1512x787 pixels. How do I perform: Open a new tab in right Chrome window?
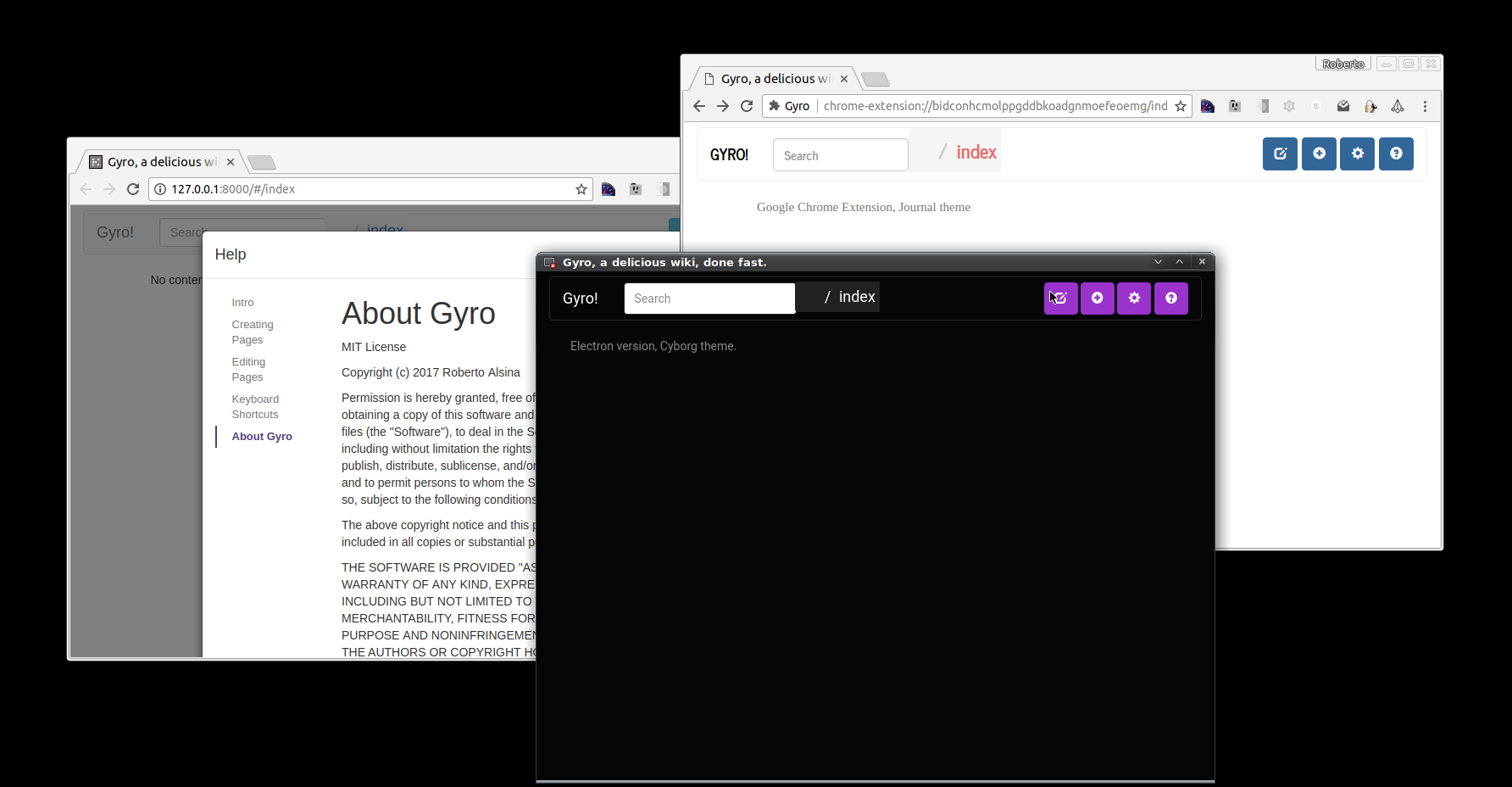click(876, 80)
